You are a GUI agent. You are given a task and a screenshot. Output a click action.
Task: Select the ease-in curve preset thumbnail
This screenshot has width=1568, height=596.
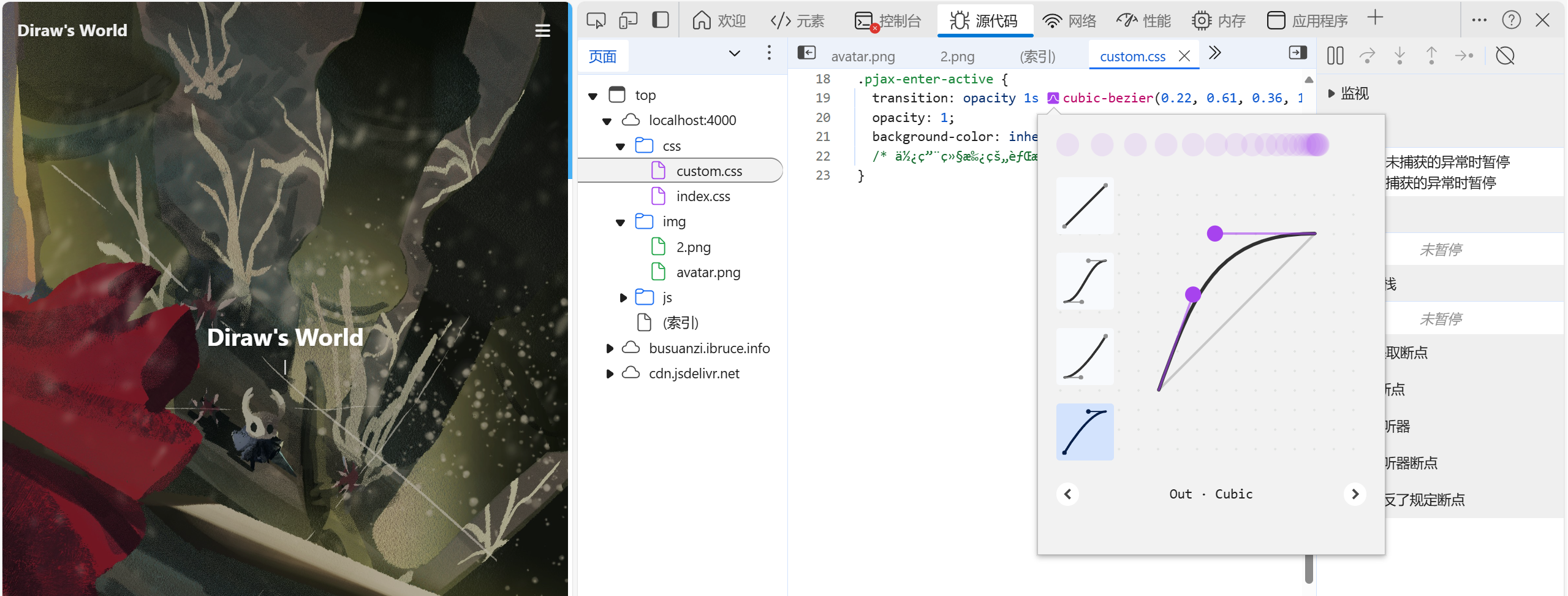tap(1085, 356)
